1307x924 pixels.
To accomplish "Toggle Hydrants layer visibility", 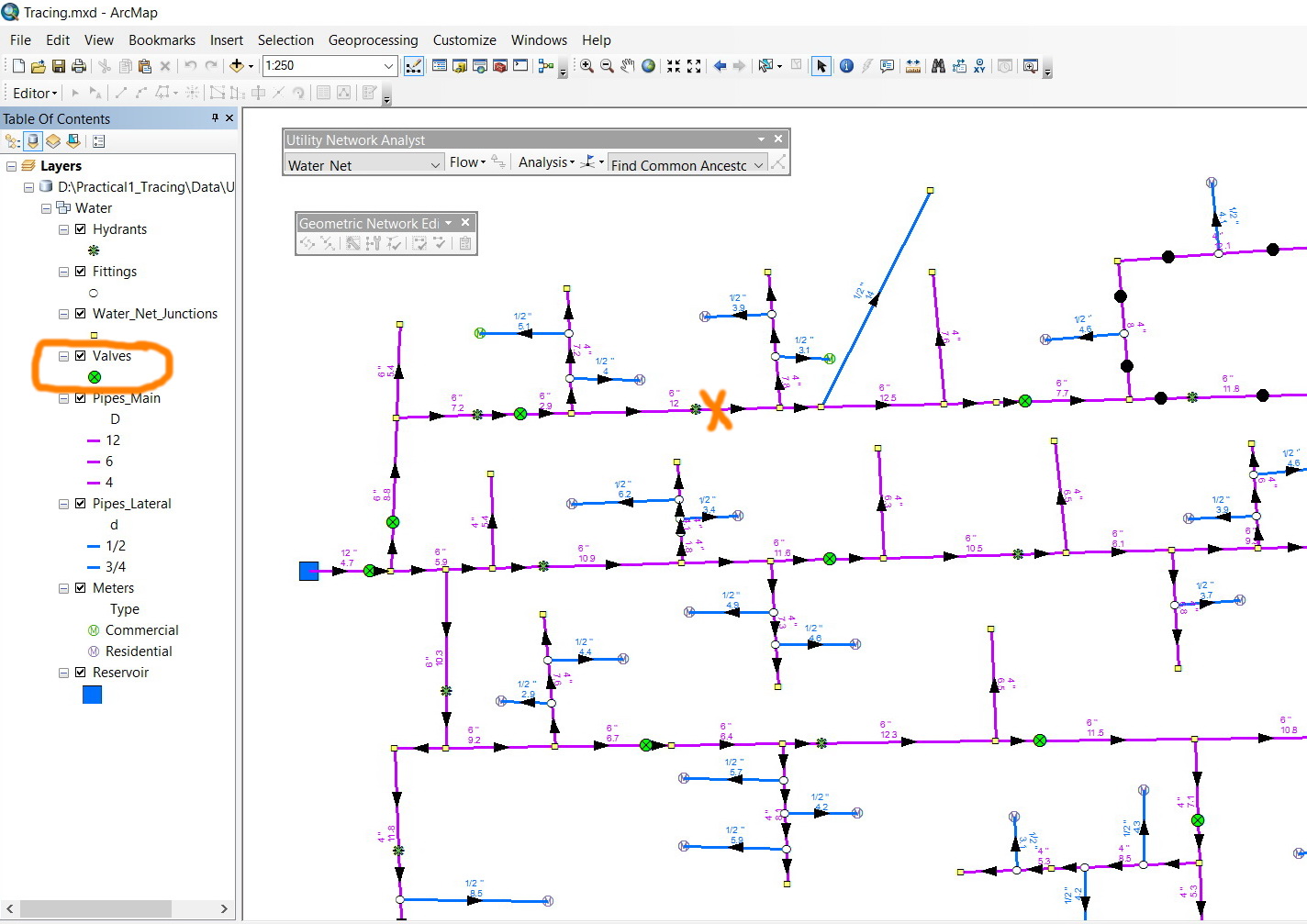I will [81, 229].
